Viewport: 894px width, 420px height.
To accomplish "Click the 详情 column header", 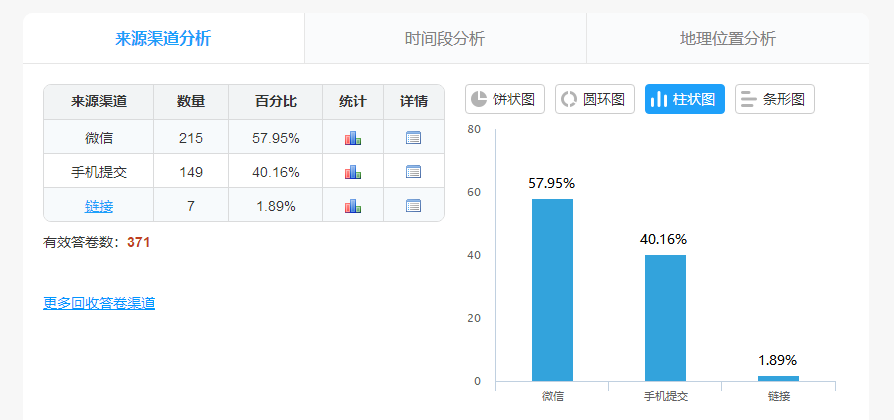I will point(414,102).
